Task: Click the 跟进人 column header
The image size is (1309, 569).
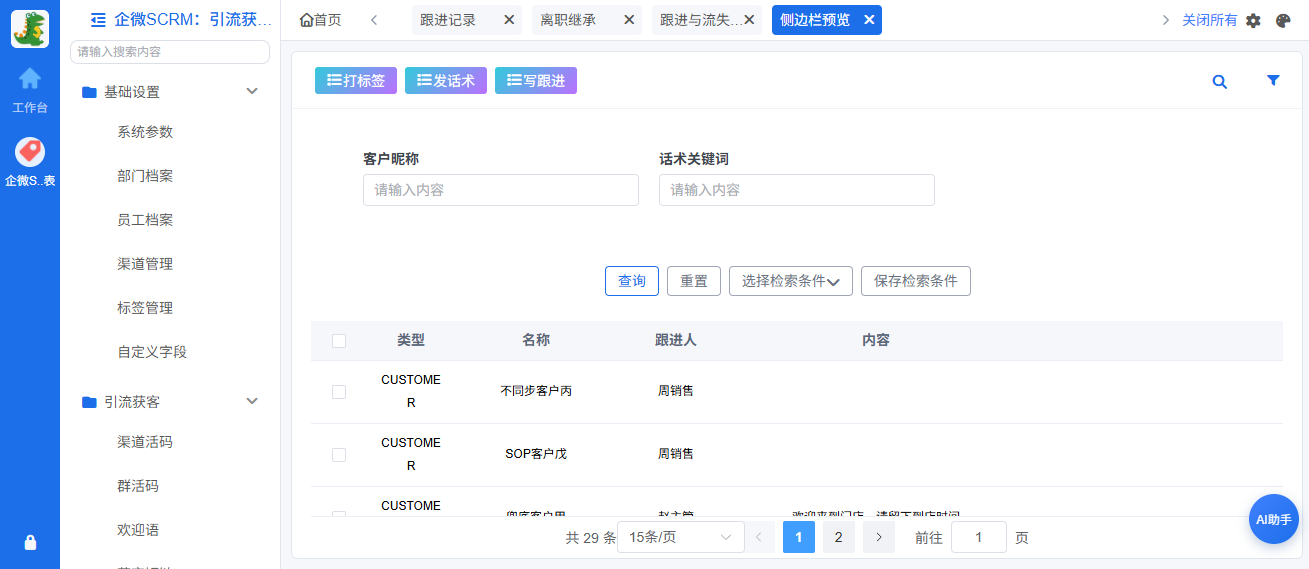Action: click(676, 340)
